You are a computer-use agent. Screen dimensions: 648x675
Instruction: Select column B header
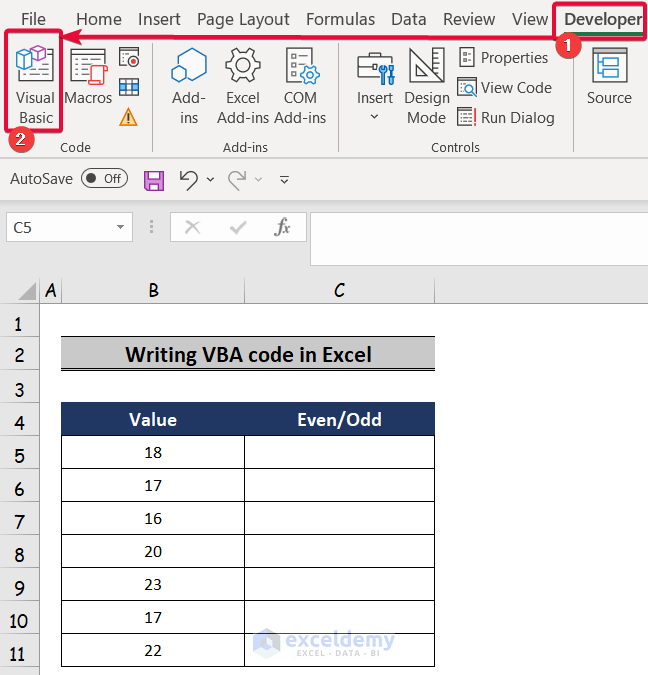[153, 291]
